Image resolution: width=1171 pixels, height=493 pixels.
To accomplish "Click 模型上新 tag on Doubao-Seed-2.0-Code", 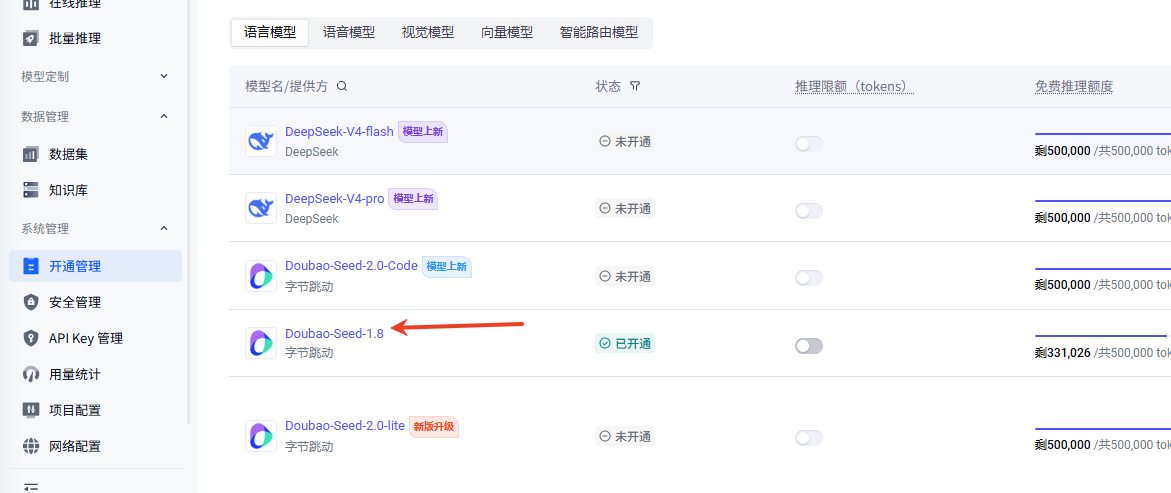I will click(x=447, y=267).
